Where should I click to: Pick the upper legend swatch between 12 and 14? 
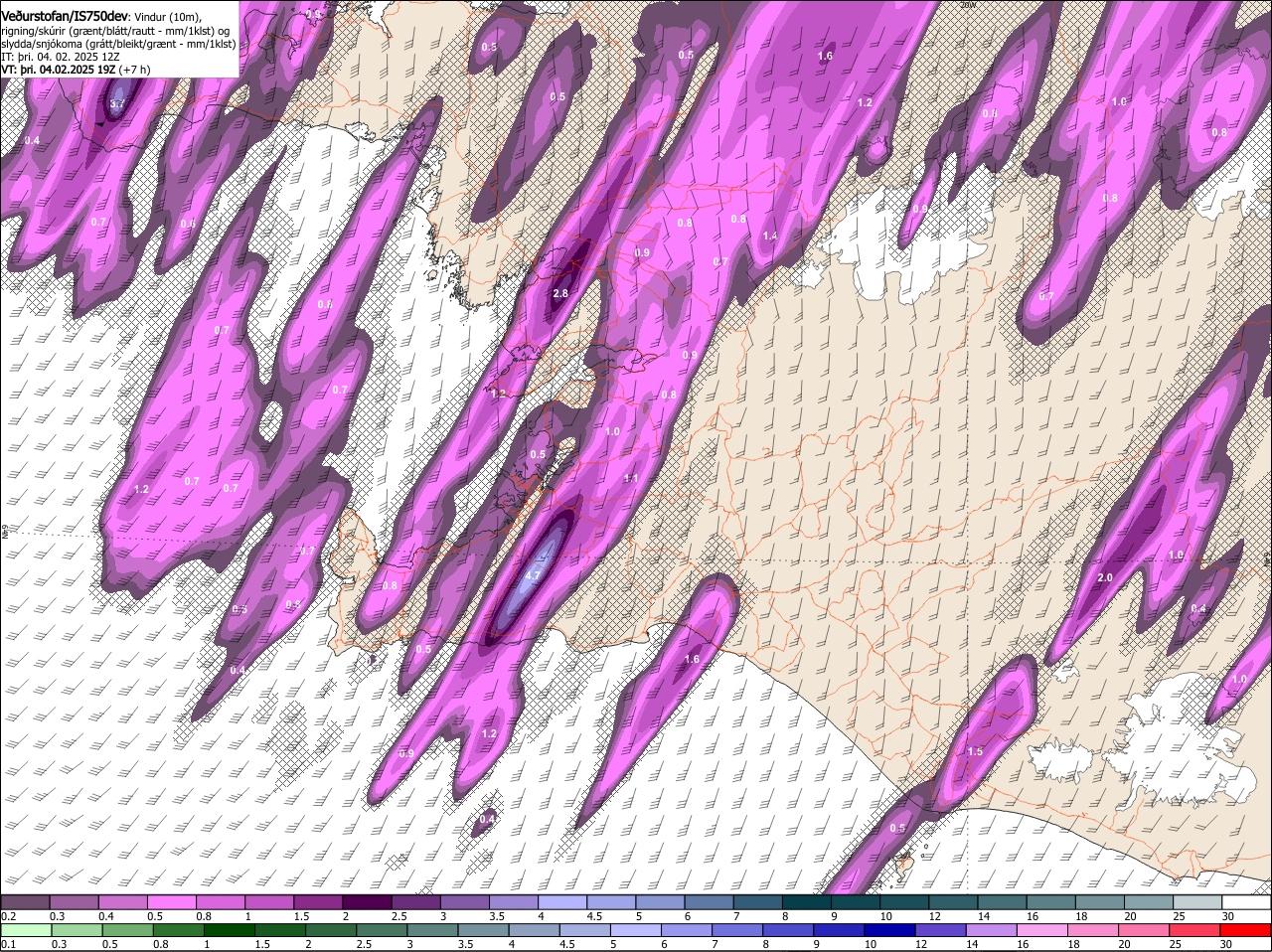(953, 901)
